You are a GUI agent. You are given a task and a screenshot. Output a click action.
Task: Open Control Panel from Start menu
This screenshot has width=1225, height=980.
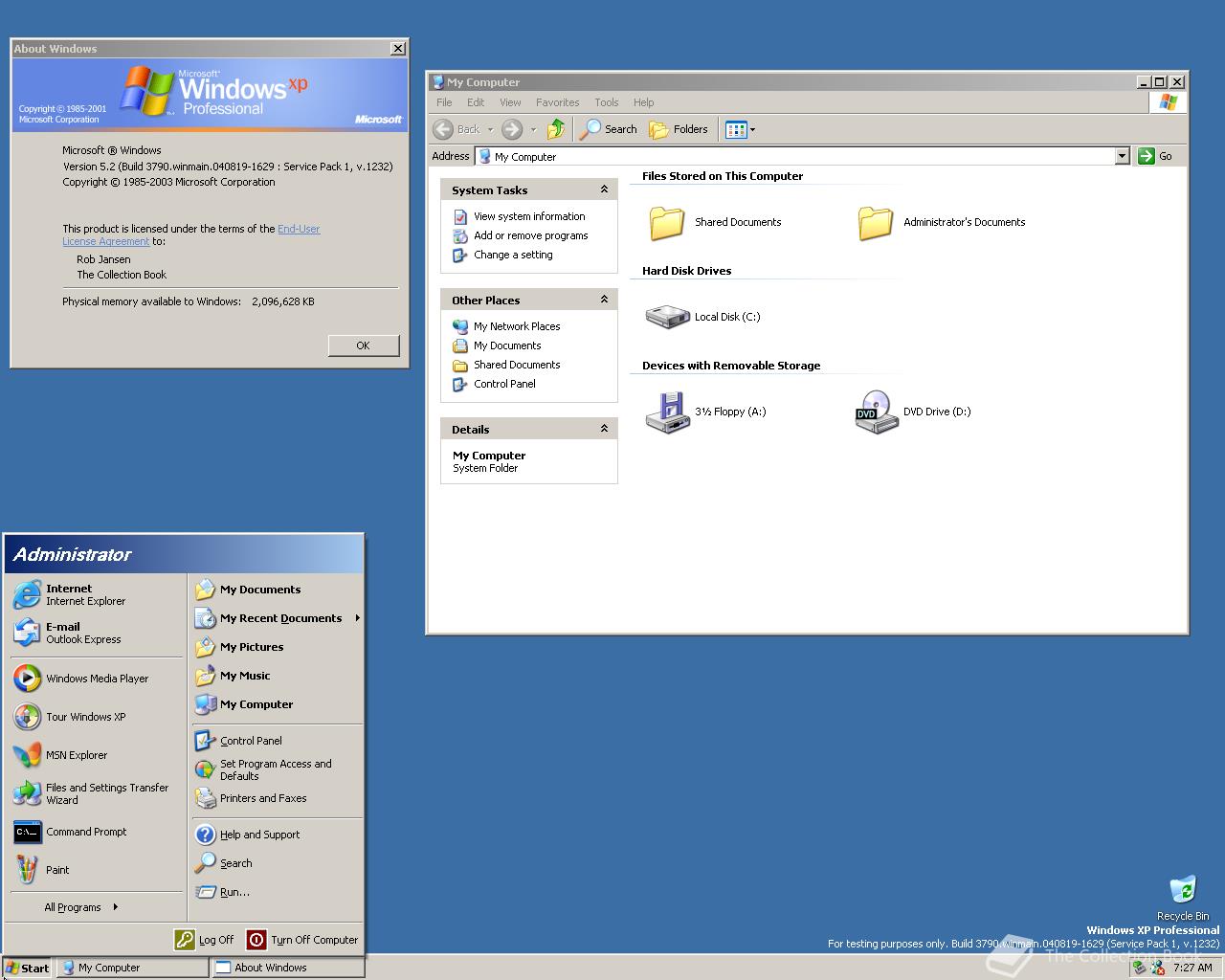click(x=278, y=741)
